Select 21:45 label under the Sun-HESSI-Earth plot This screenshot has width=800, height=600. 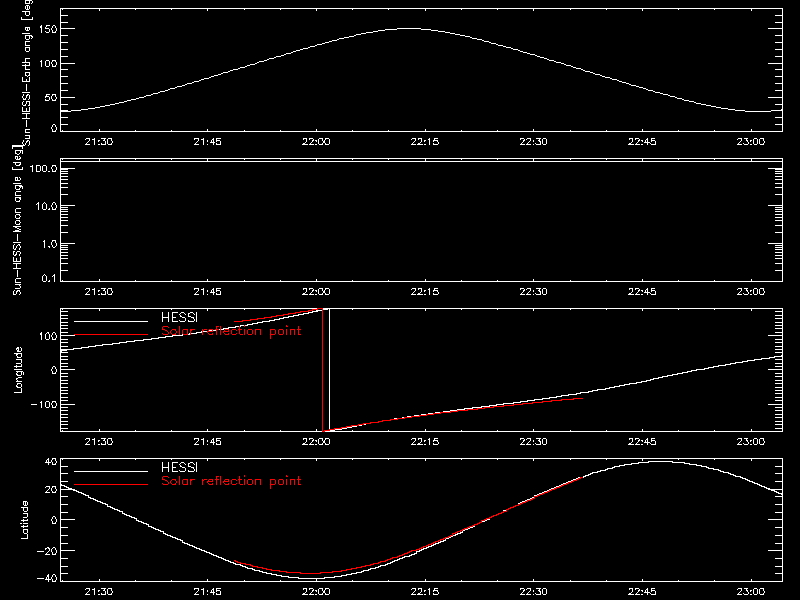point(207,142)
